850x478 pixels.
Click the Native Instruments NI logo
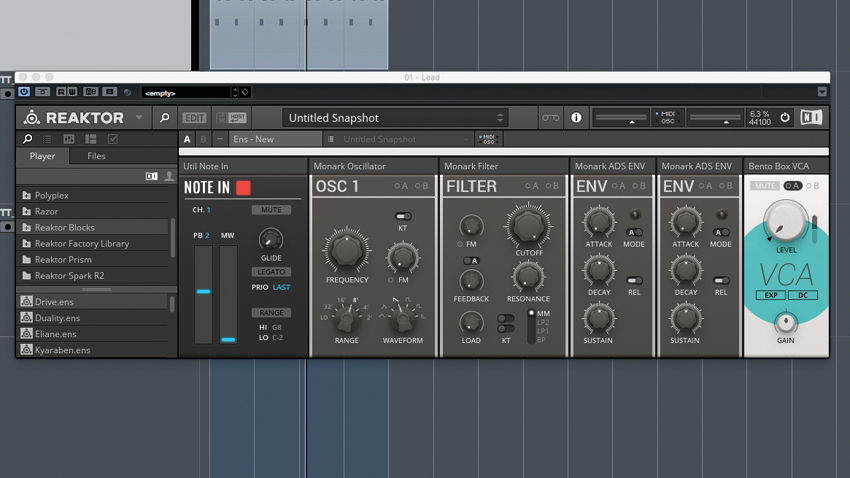[x=811, y=118]
